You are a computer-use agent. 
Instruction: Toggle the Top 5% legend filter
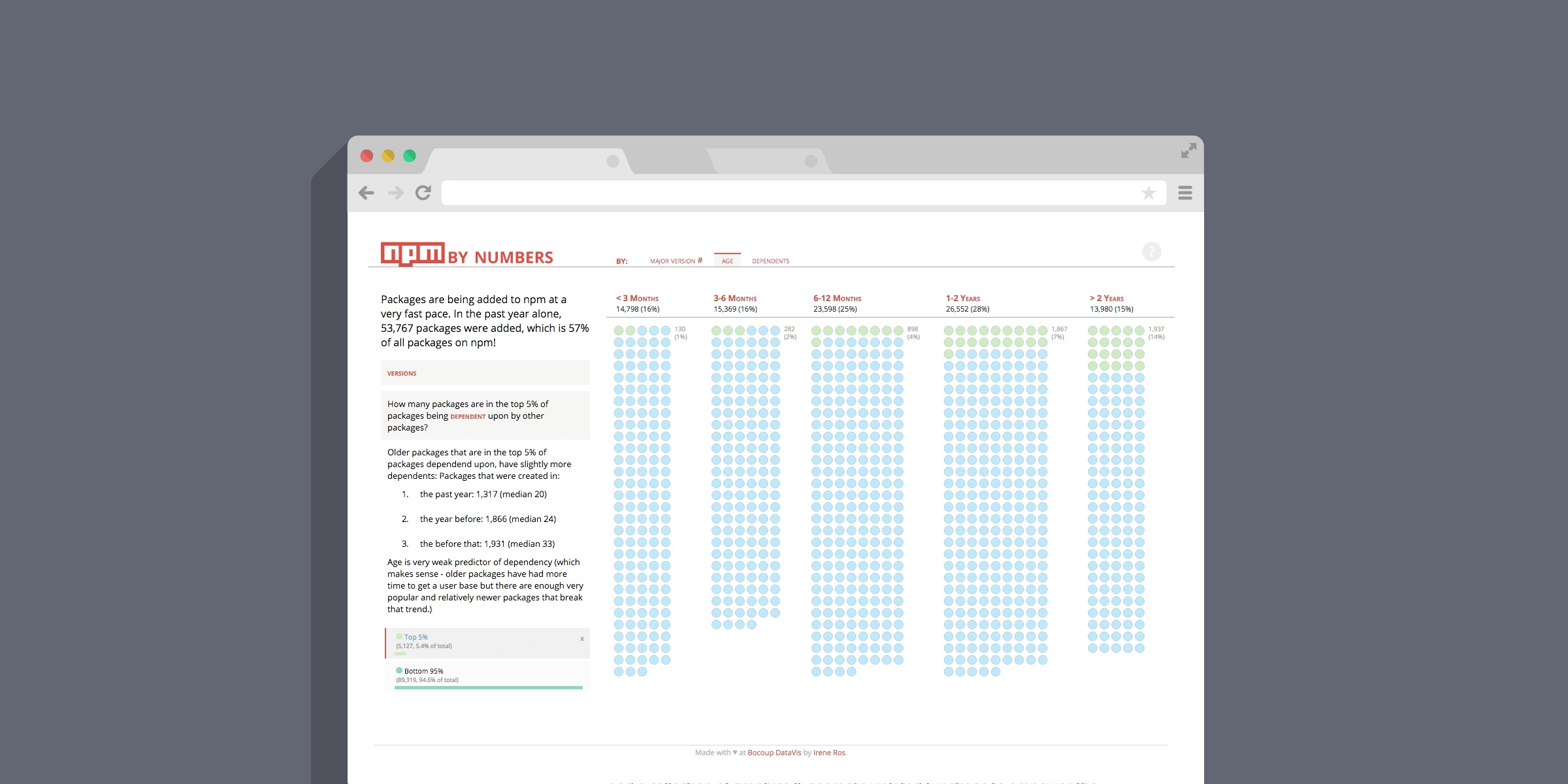coord(416,637)
